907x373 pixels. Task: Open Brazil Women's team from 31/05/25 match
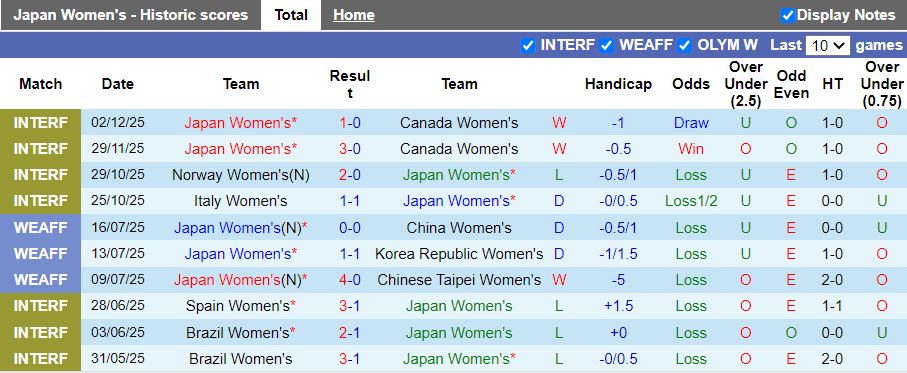click(x=241, y=359)
